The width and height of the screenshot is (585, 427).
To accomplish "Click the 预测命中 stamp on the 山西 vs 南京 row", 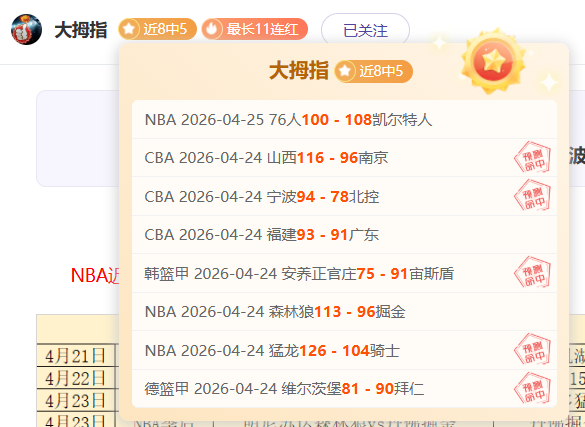I will (532, 157).
